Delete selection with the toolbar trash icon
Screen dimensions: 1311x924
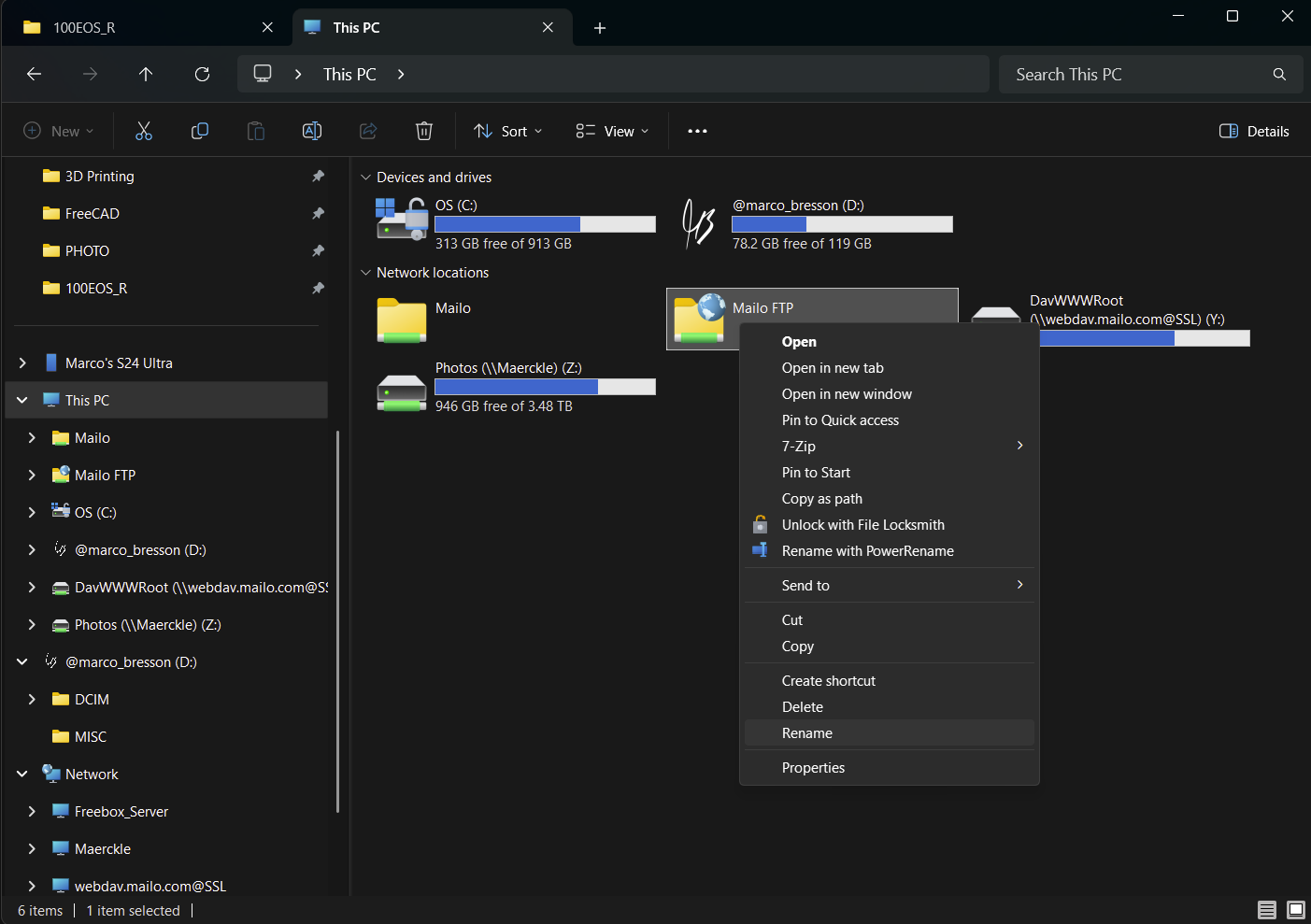click(424, 131)
